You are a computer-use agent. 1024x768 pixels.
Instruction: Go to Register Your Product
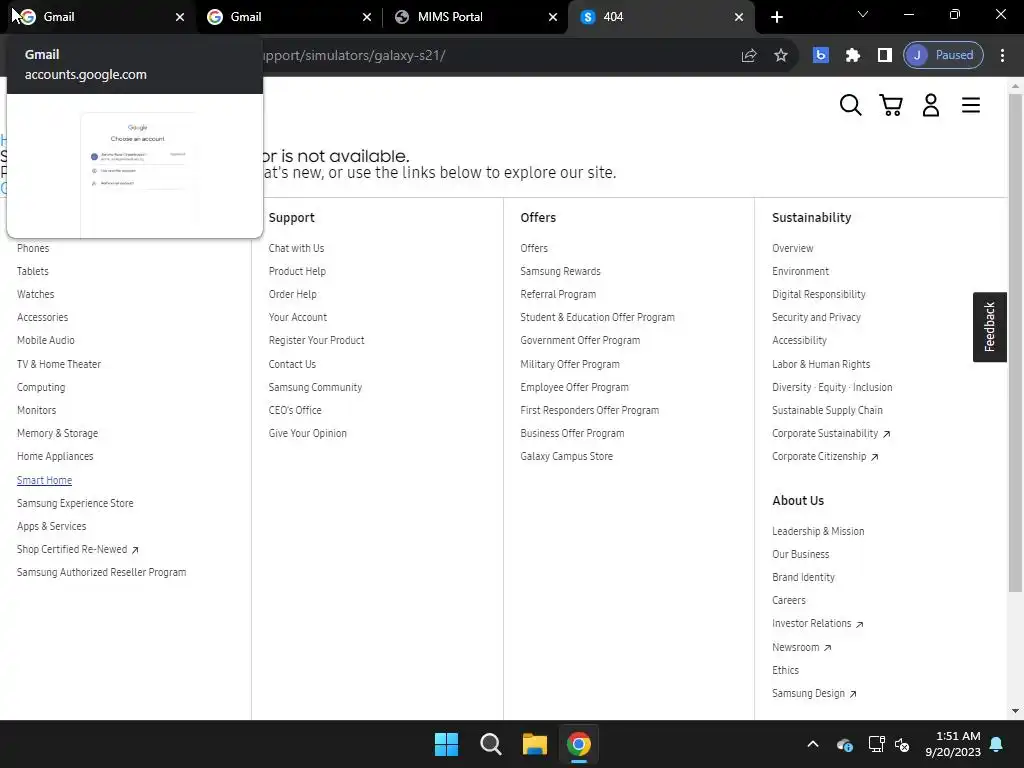(x=316, y=340)
